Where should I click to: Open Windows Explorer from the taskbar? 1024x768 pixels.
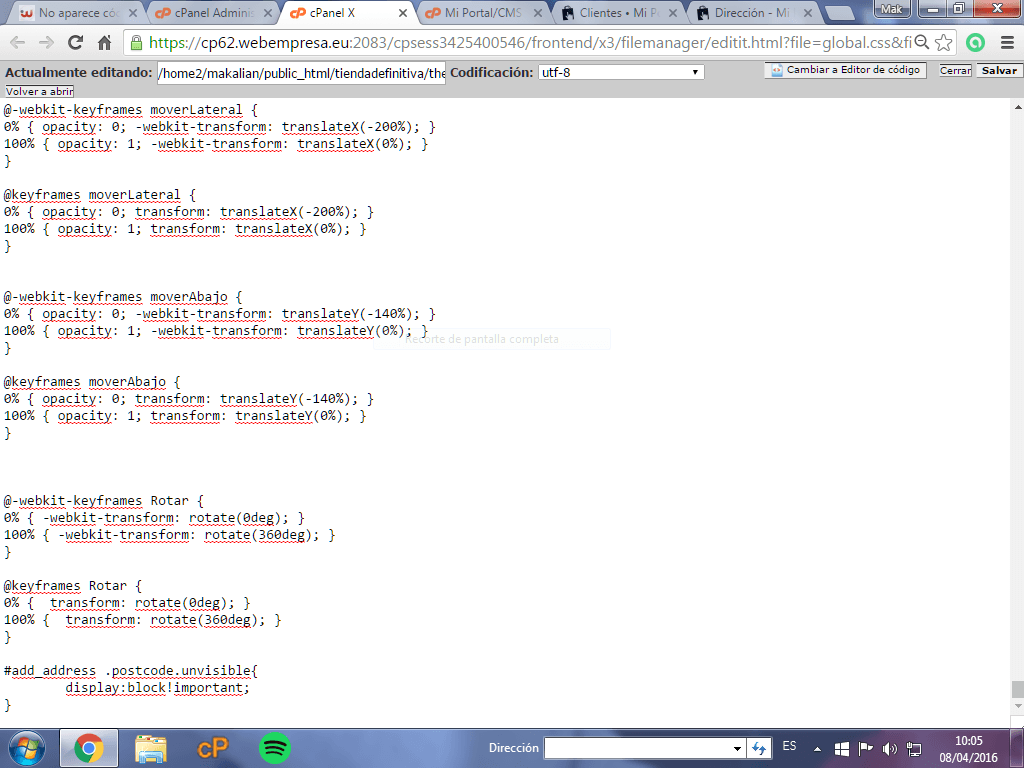tap(151, 748)
